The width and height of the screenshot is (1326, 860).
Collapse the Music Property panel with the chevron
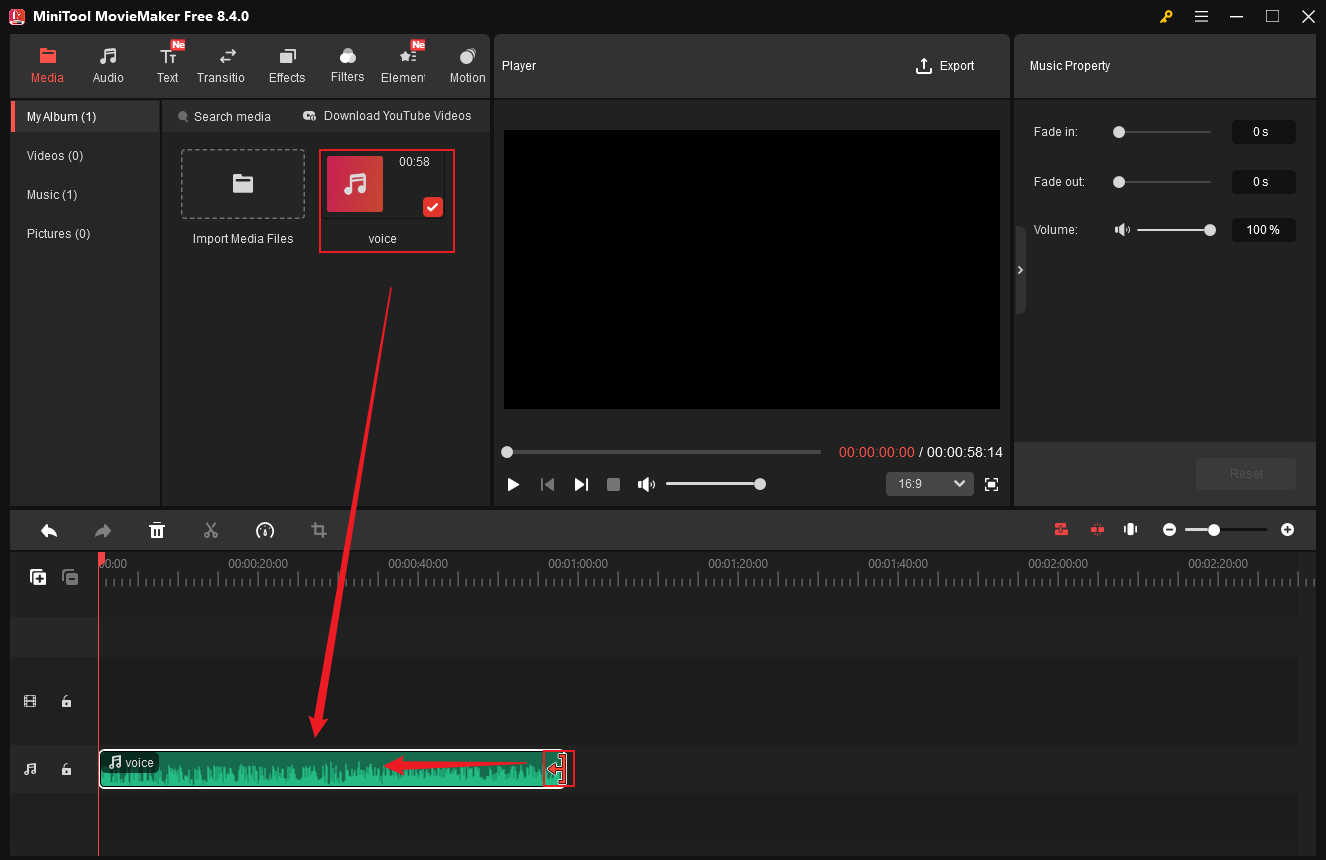(x=1020, y=269)
